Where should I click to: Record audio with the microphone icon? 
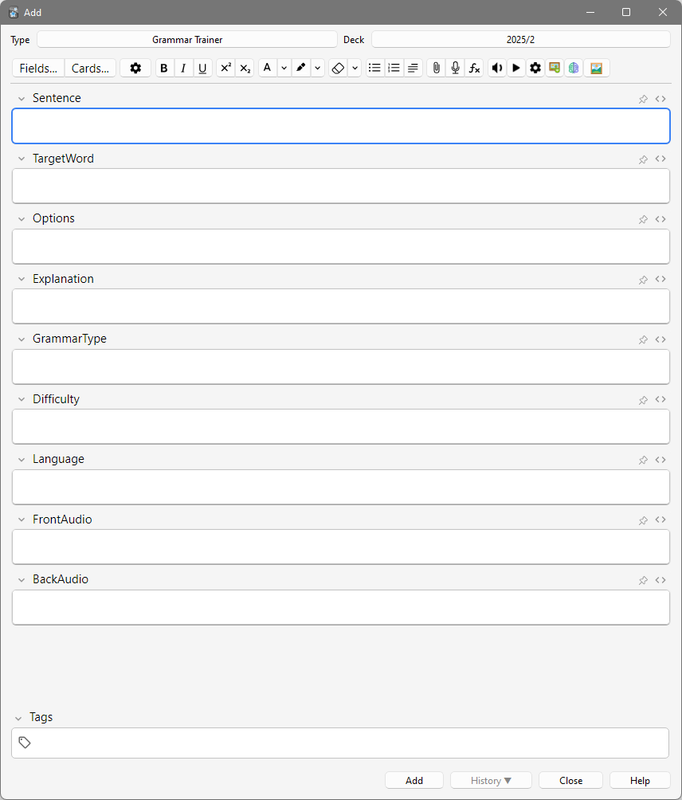click(455, 68)
